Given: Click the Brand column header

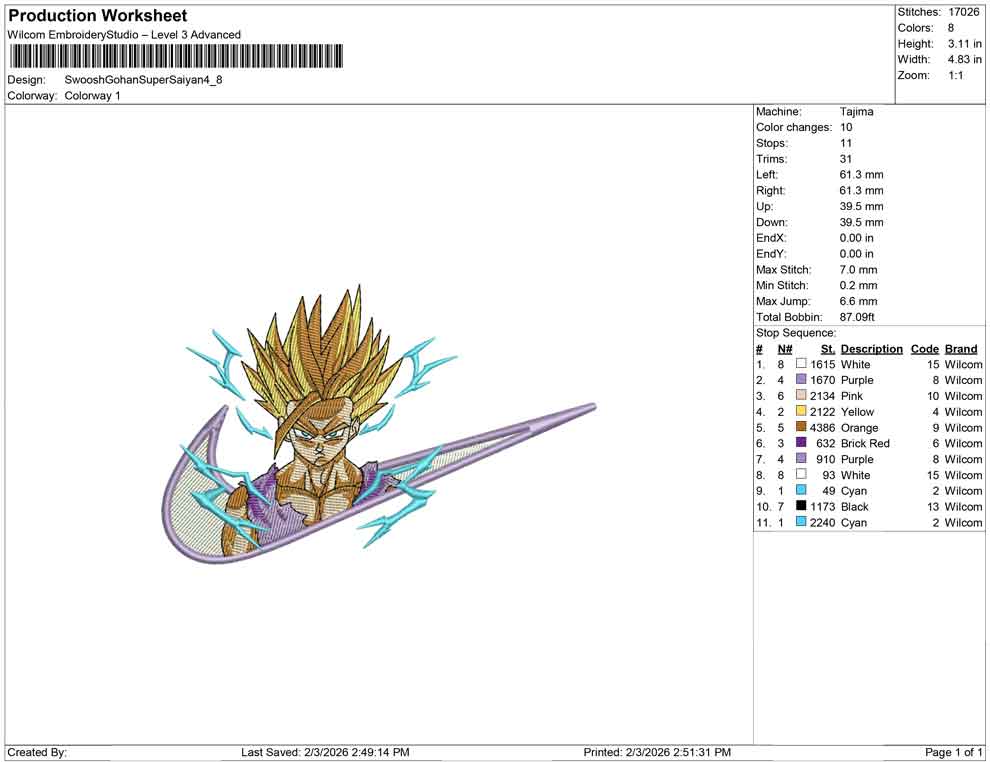Looking at the screenshot, I should click(961, 349).
